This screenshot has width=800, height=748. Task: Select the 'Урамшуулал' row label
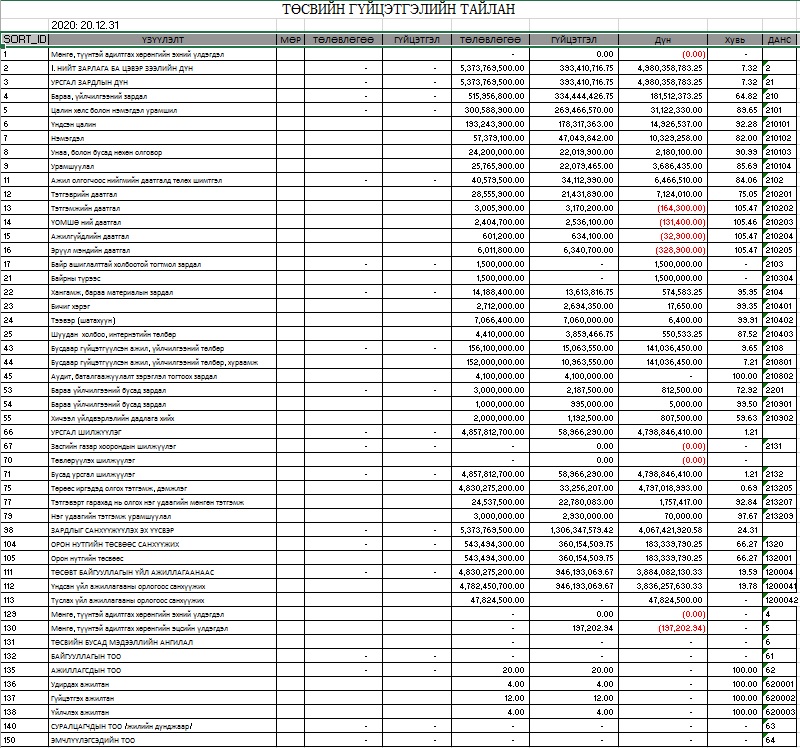[x=72, y=166]
